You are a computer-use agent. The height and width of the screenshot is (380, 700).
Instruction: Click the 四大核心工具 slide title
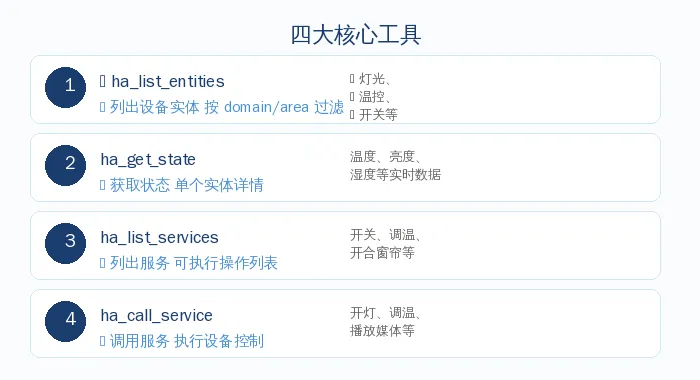tap(356, 35)
